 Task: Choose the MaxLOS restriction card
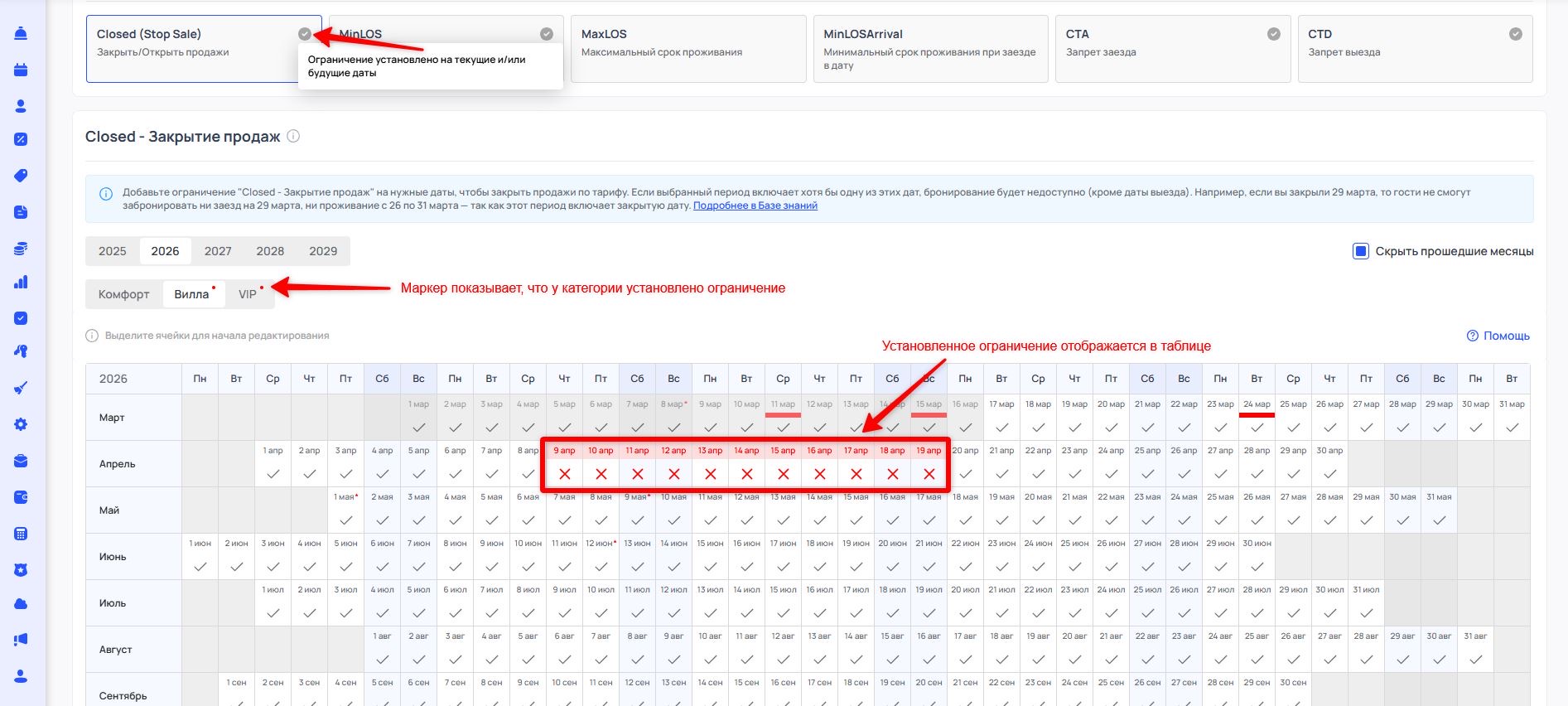pyautogui.click(x=688, y=49)
